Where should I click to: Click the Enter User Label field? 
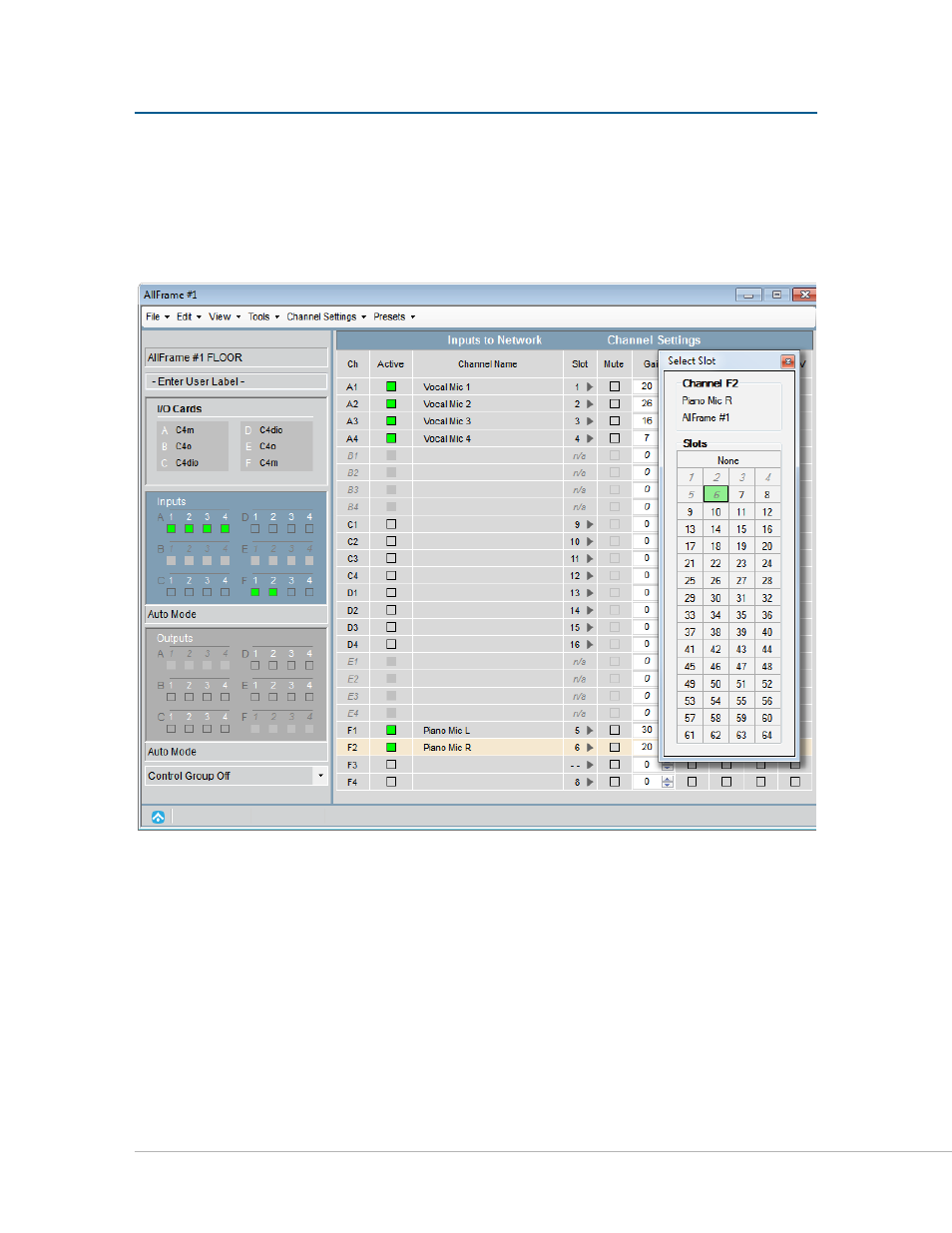click(237, 381)
